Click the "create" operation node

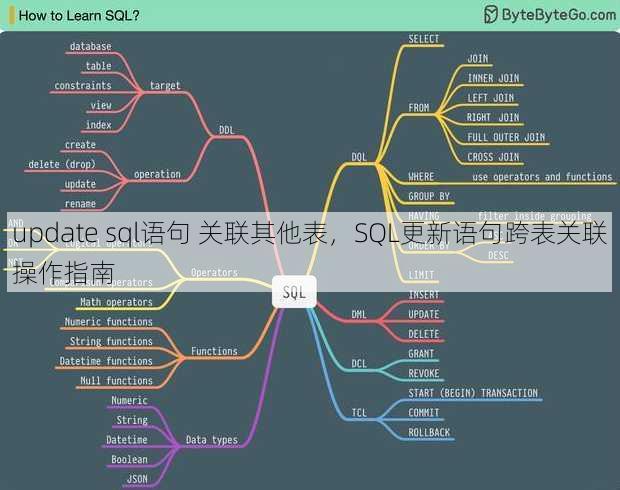[x=80, y=145]
